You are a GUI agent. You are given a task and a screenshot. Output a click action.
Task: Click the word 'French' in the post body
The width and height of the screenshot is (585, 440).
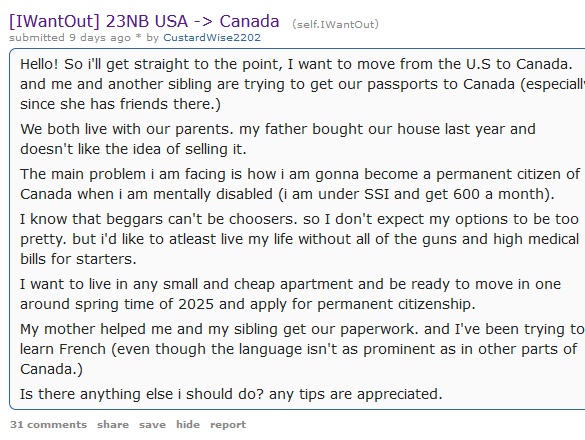tap(82, 349)
